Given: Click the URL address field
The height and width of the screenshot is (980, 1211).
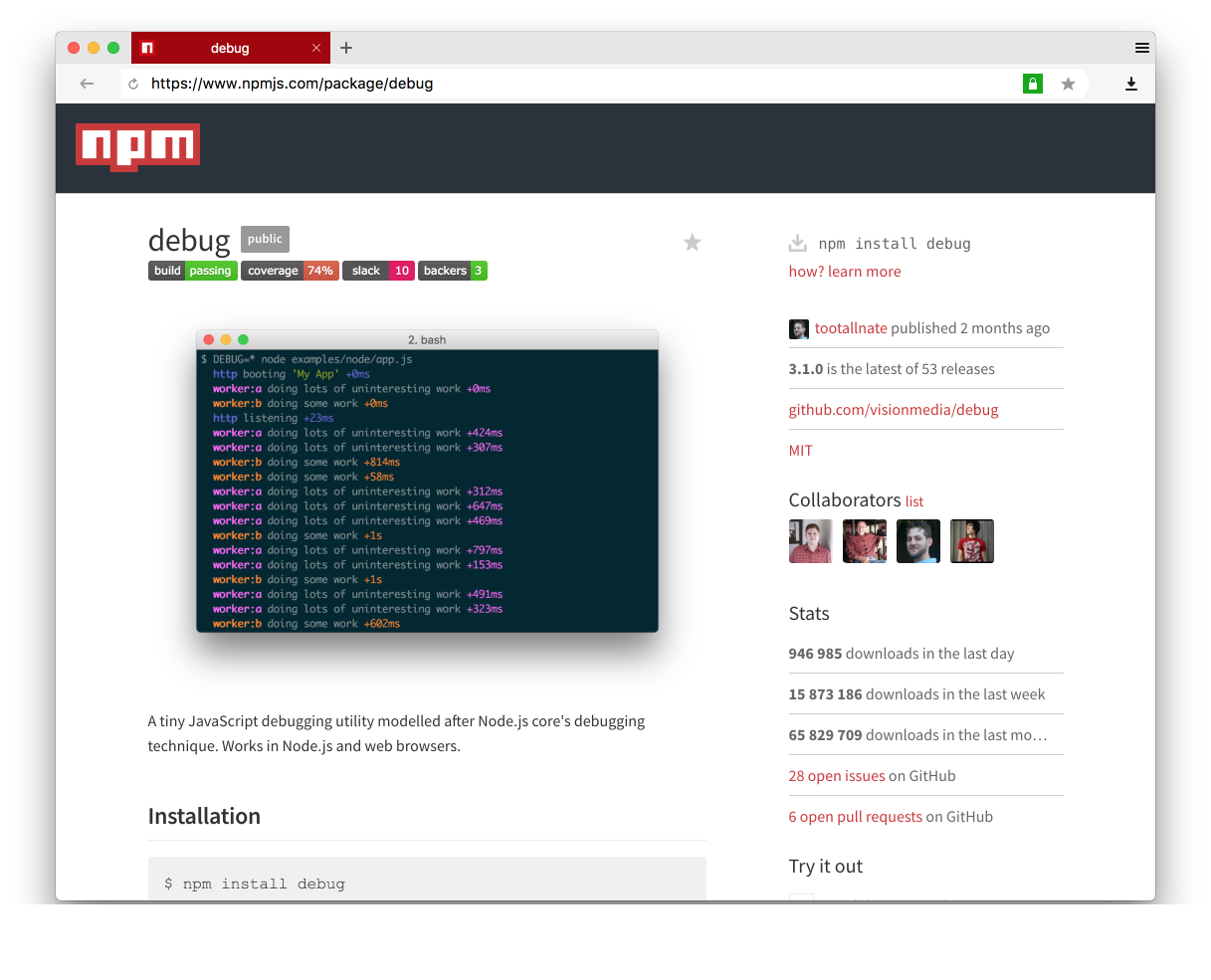Looking at the screenshot, I should (x=577, y=85).
